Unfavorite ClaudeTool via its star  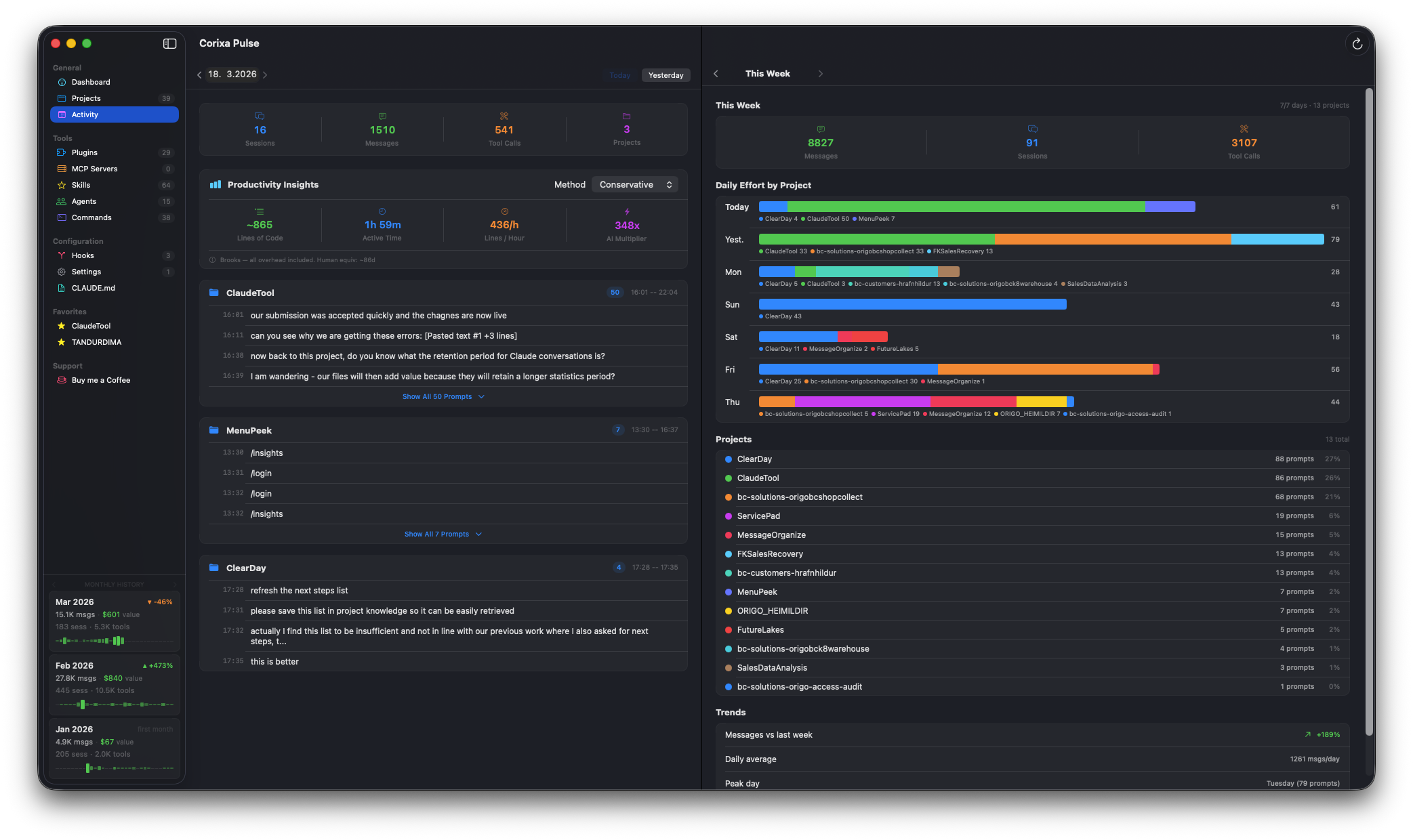[61, 326]
